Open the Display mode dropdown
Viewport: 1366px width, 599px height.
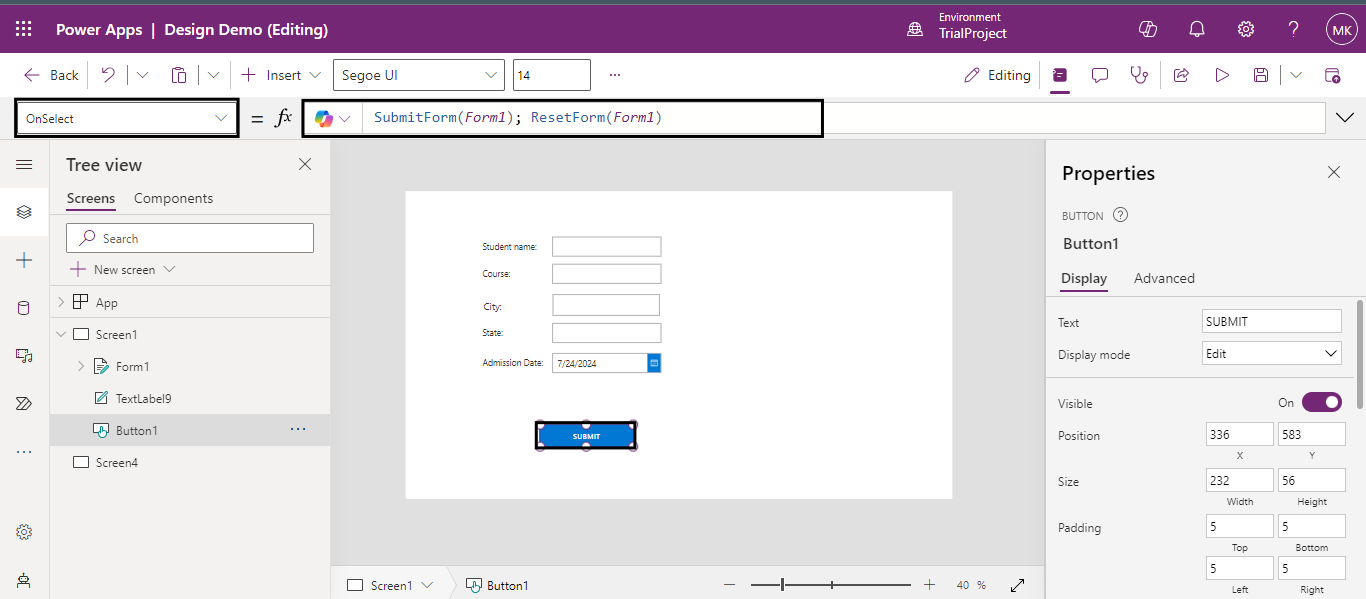coord(1271,354)
